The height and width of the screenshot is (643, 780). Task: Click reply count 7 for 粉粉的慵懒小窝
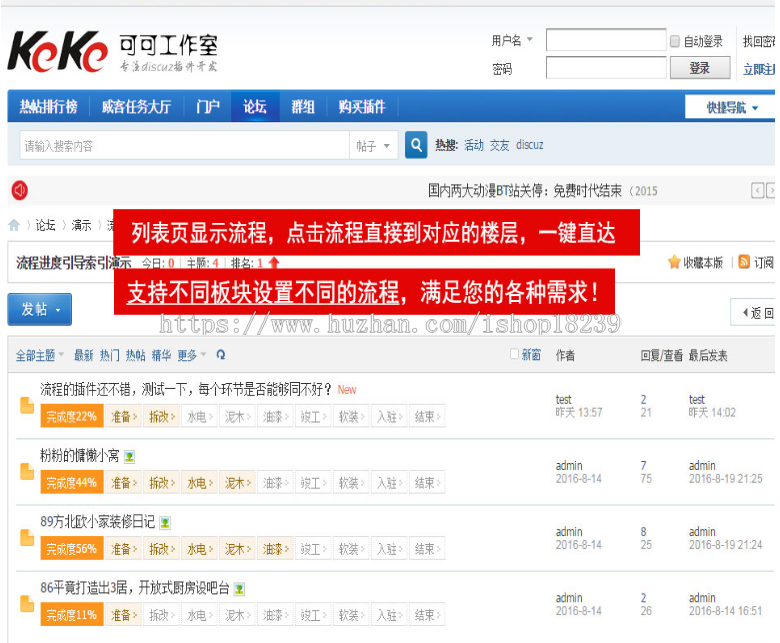(644, 465)
